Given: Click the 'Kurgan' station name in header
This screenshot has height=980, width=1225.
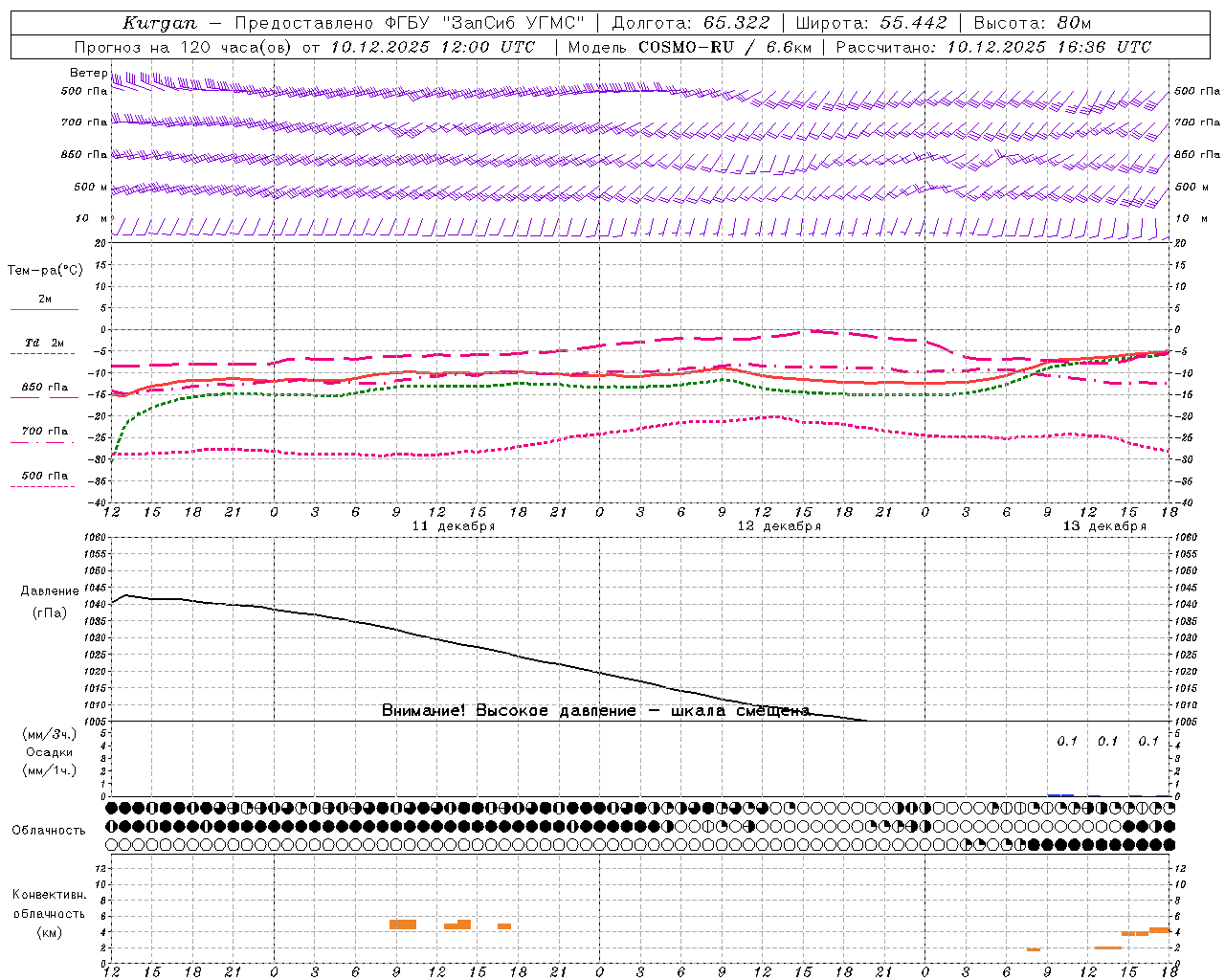Looking at the screenshot, I should 159,23.
